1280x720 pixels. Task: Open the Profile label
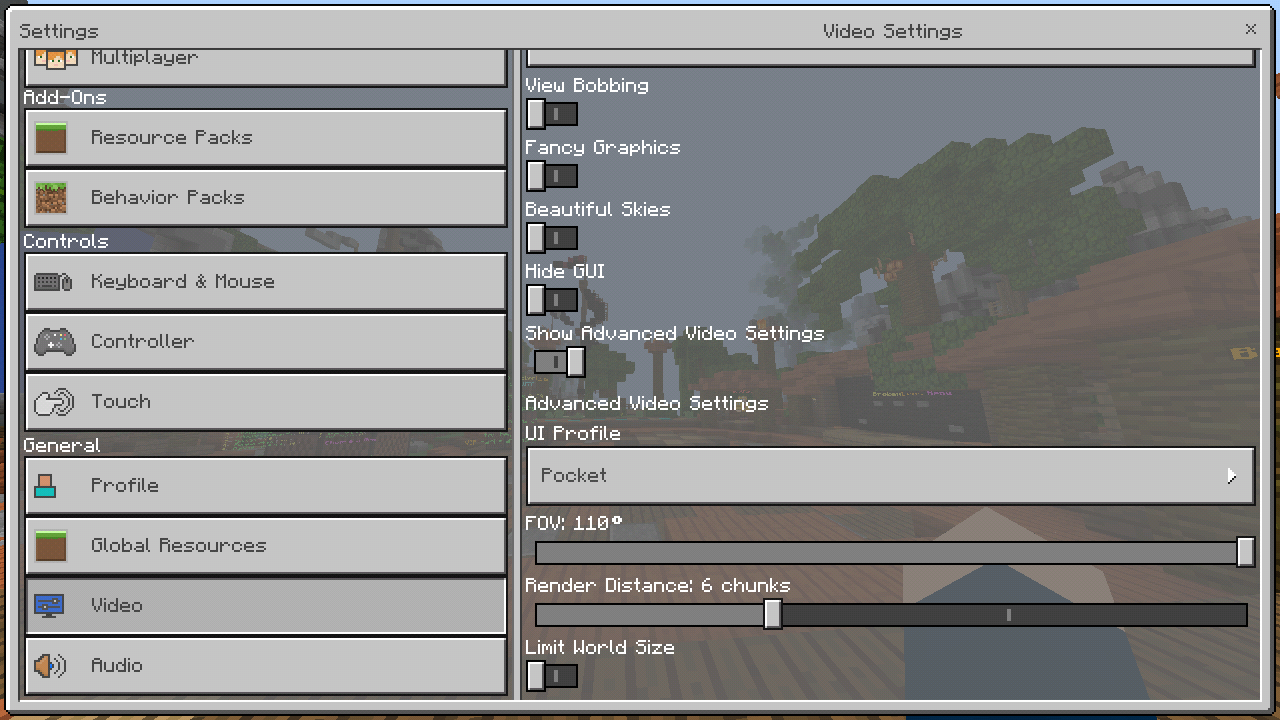coord(124,486)
